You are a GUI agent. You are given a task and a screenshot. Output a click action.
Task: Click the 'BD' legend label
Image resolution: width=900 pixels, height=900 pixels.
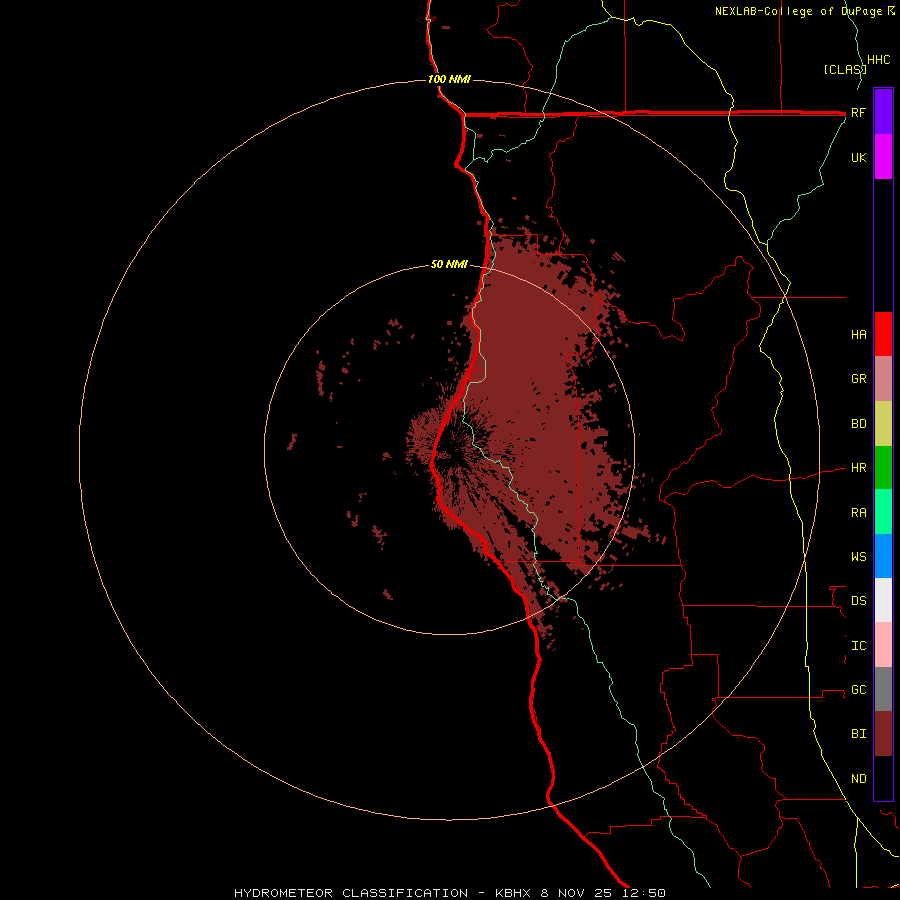[858, 424]
